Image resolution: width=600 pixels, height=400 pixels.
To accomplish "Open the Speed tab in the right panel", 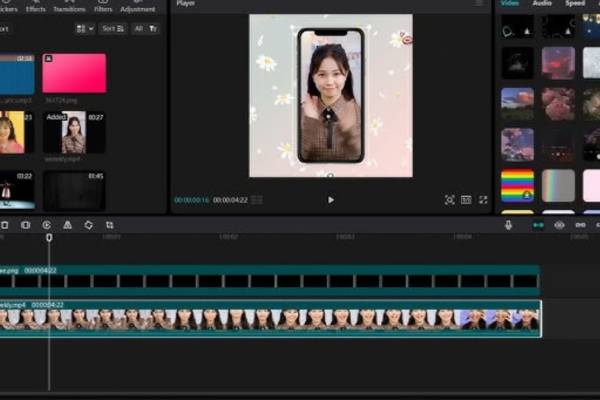I will click(x=575, y=4).
